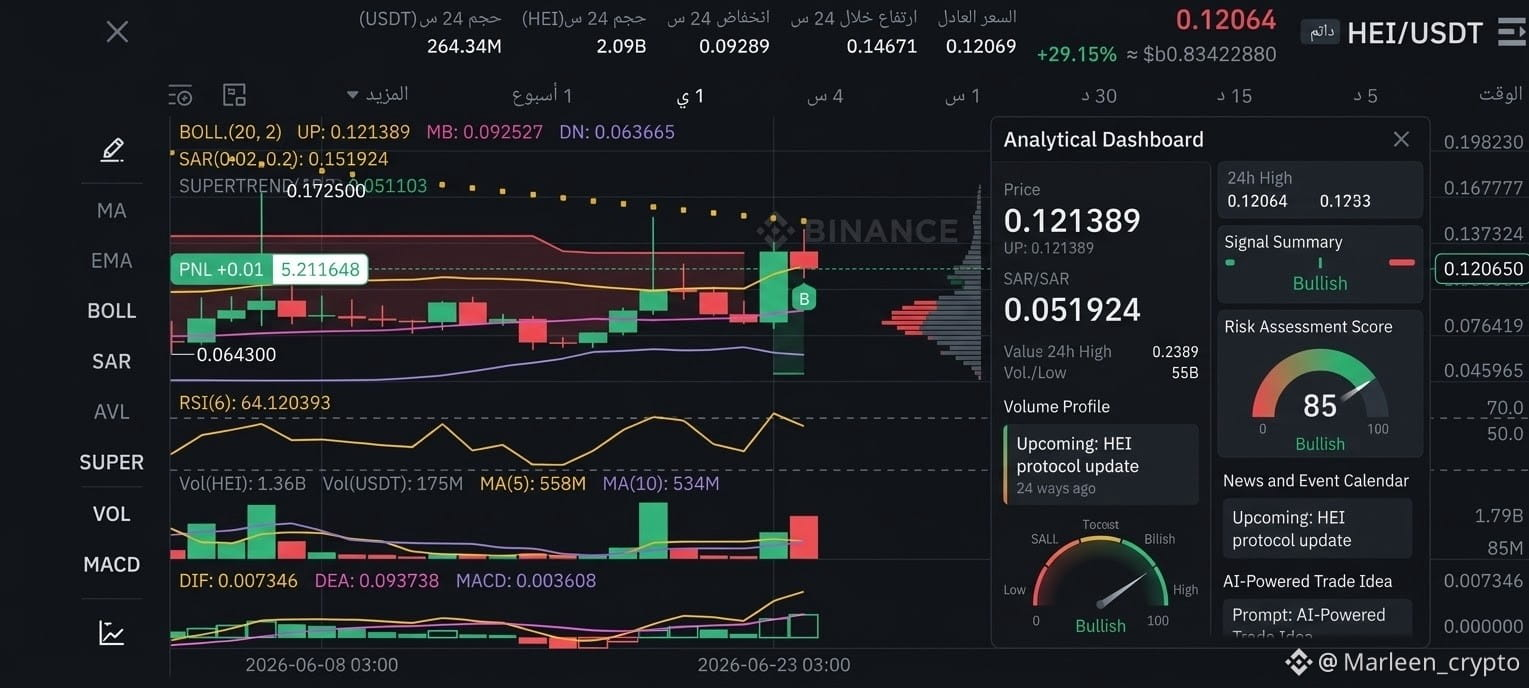Click the DIF: 0.007346 MACD label
The image size is (1529, 688).
tap(238, 581)
